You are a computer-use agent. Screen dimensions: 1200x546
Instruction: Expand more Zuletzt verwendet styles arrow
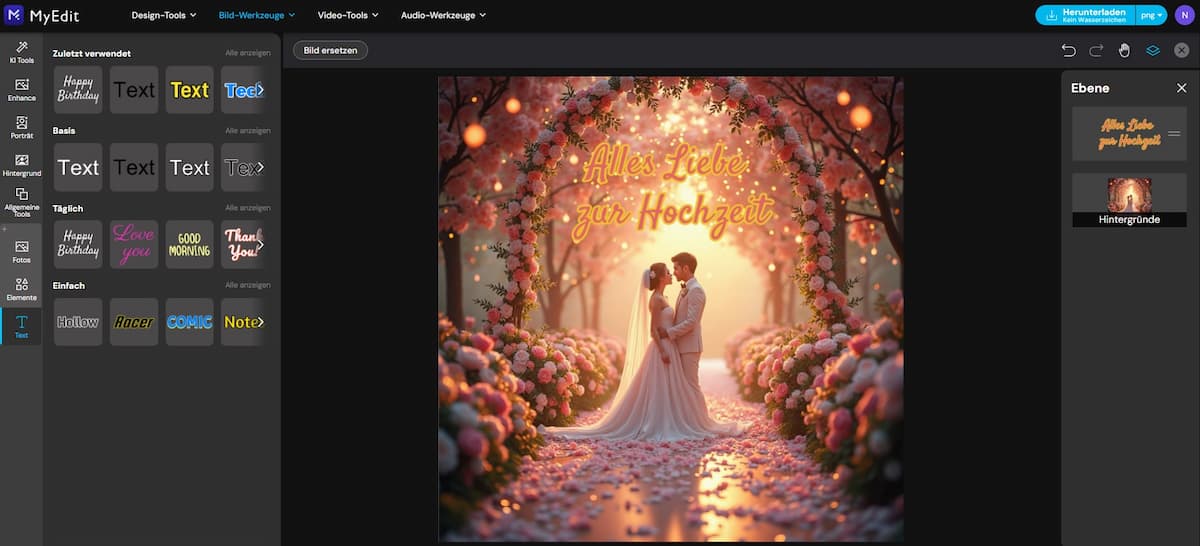click(x=260, y=90)
